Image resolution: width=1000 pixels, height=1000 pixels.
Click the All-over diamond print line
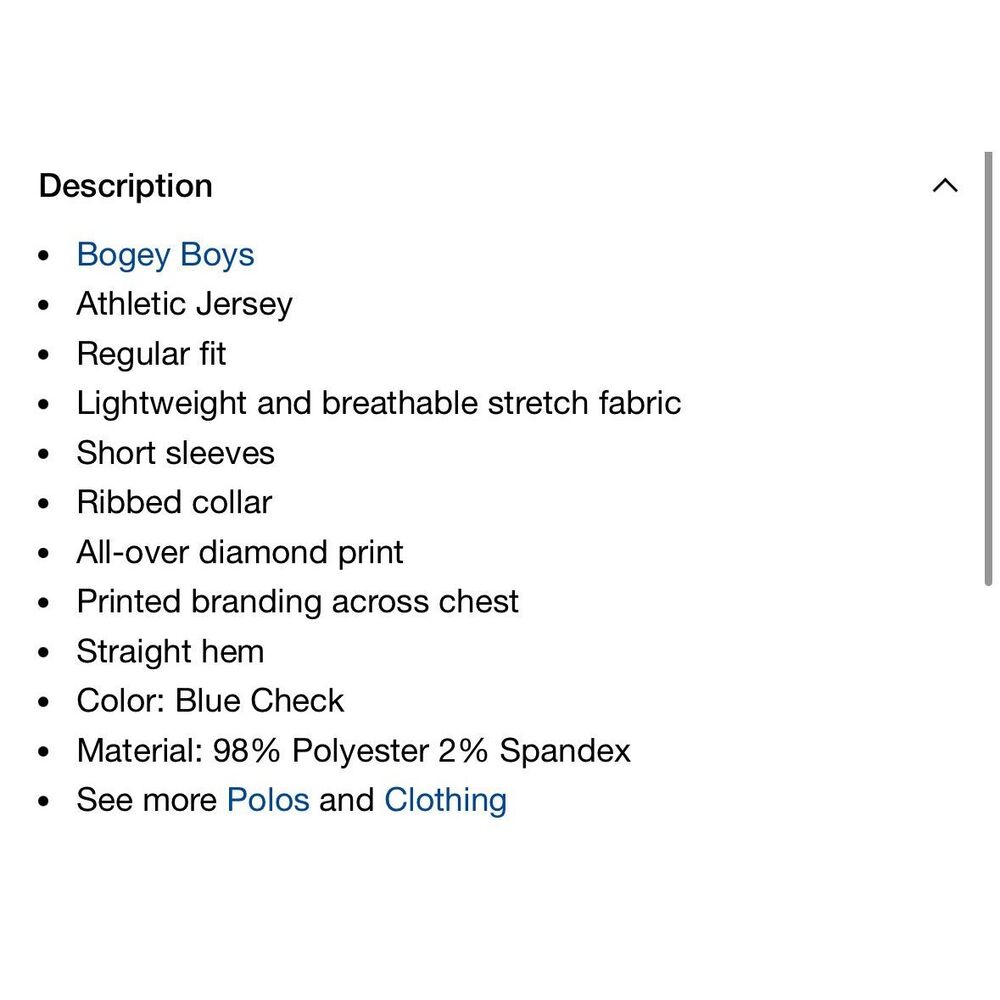[240, 552]
